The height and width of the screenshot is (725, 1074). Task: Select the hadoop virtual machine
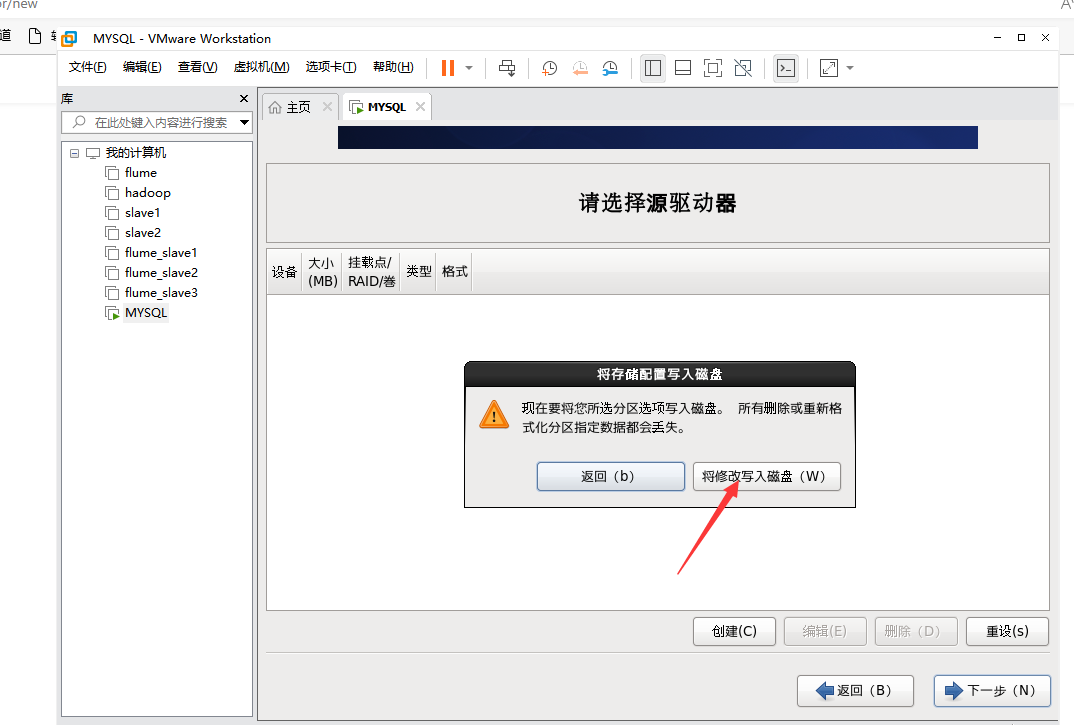(x=147, y=193)
